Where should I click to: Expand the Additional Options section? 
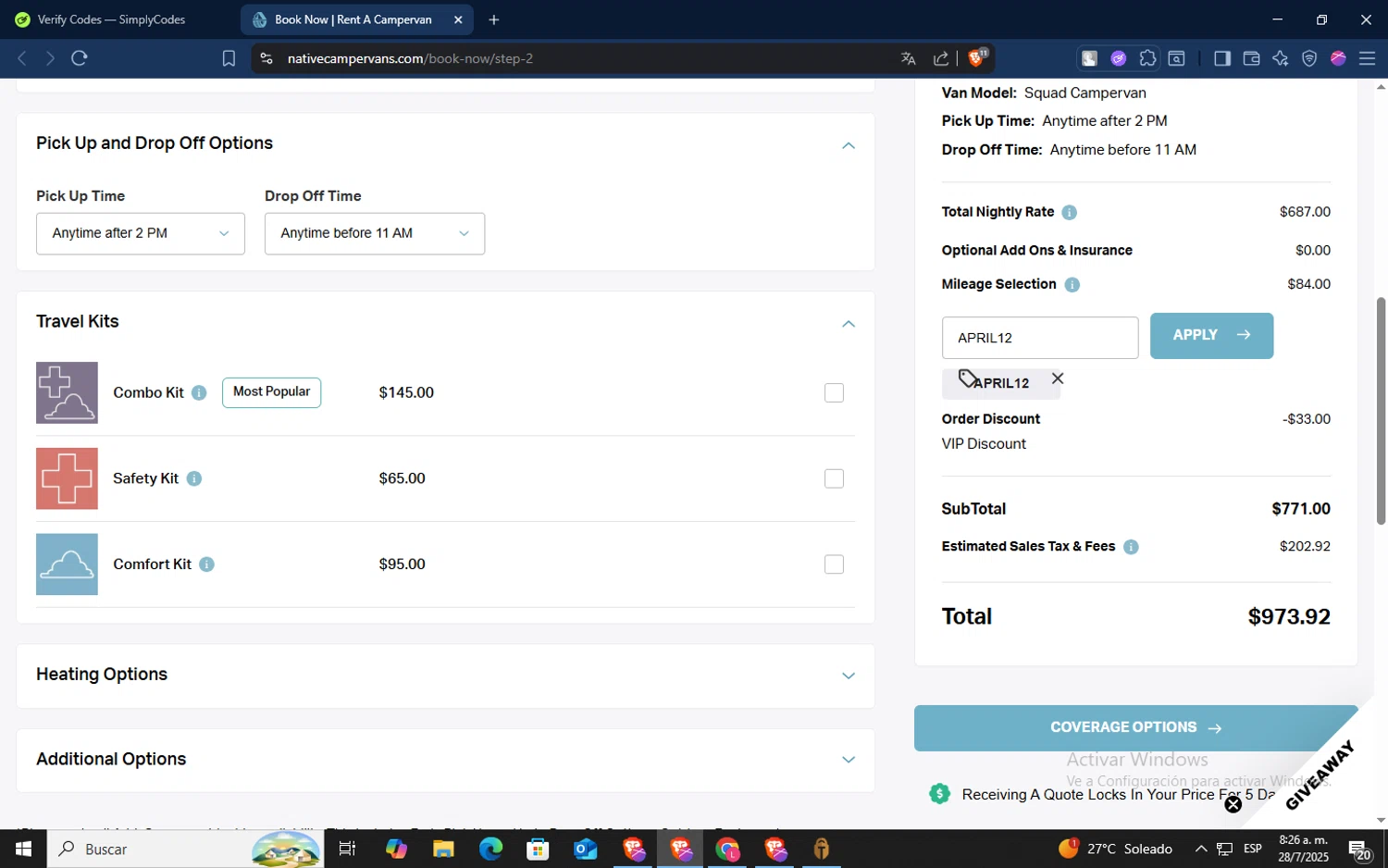tap(849, 760)
